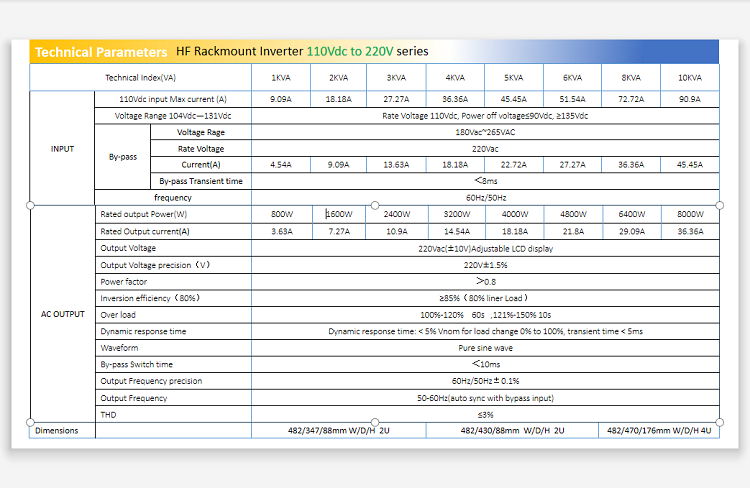
Task: Click the 3200W rated power cell
Action: [x=457, y=214]
